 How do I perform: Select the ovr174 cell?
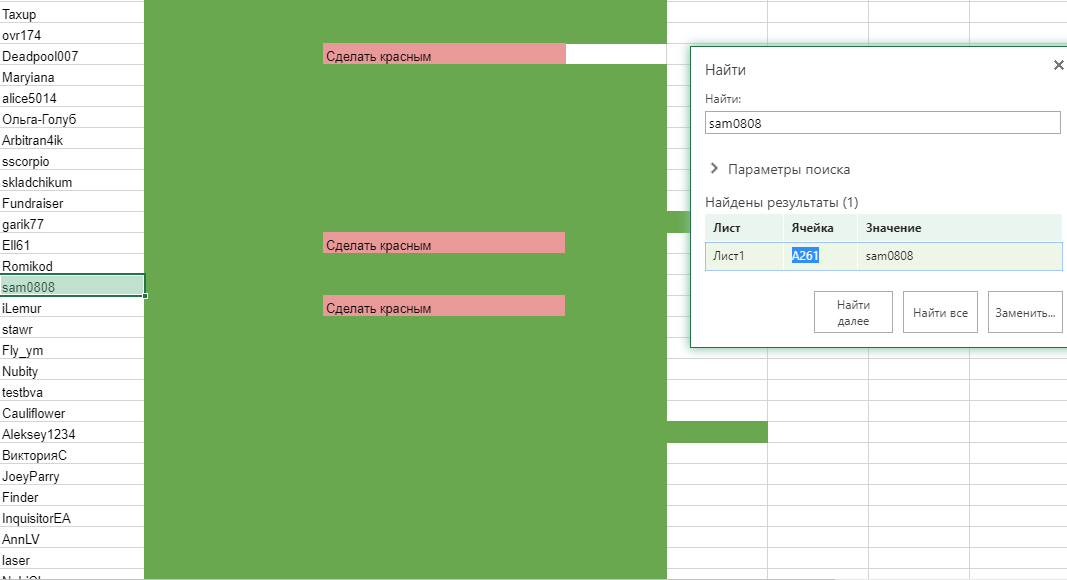(72, 34)
